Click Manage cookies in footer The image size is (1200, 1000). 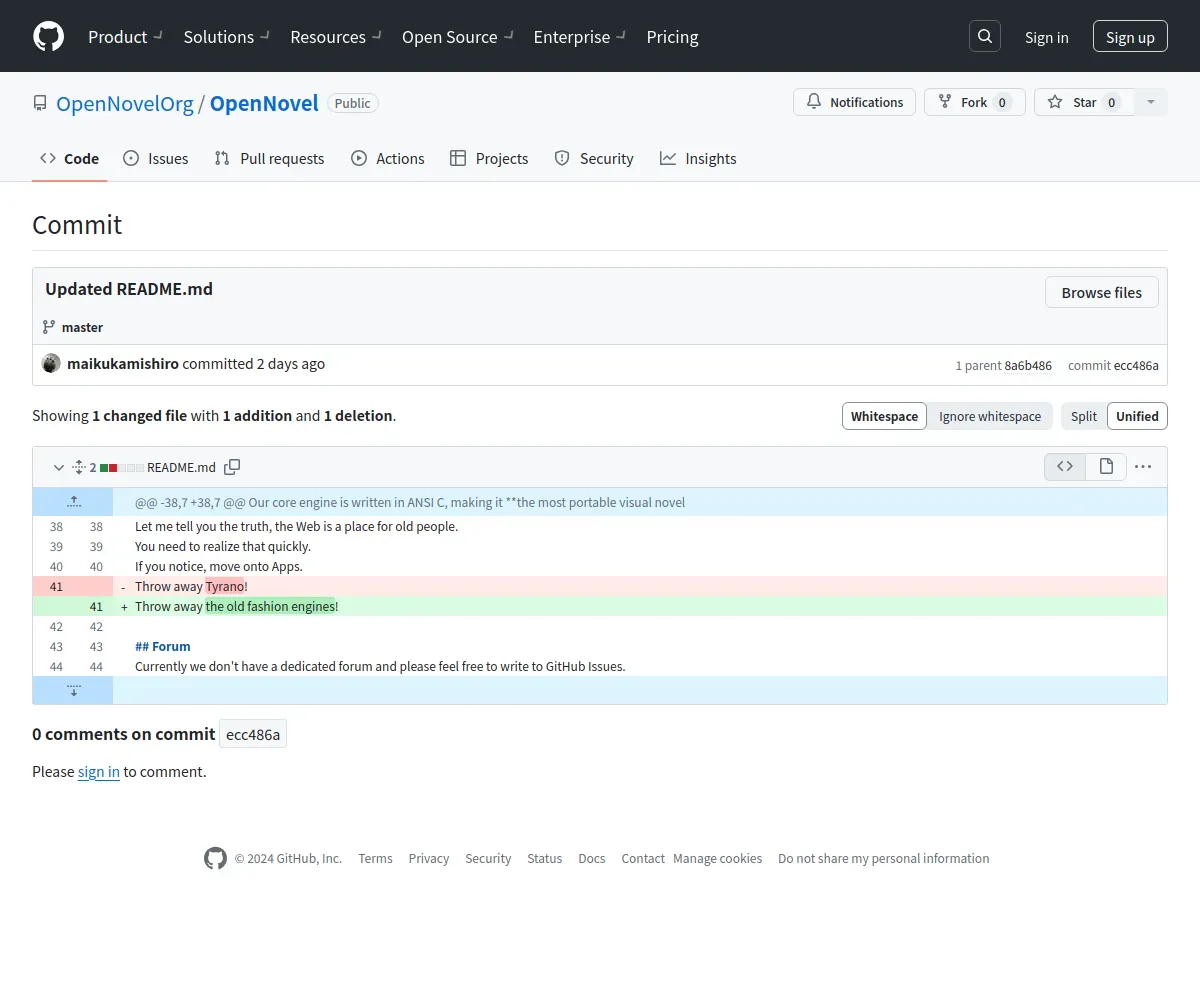coord(717,858)
